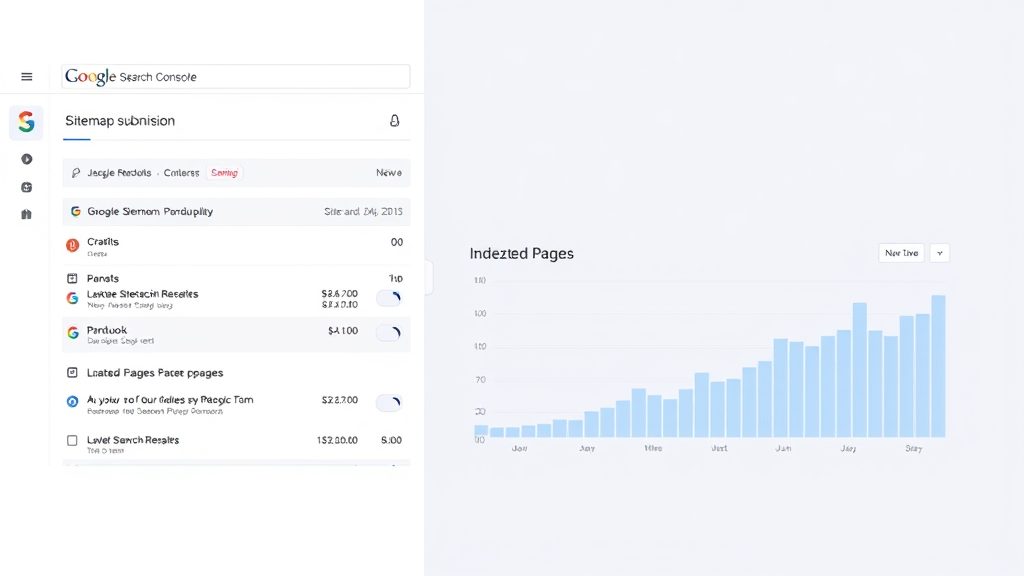
Task: Open the home icon at sidebar bottom
Action: 26,214
